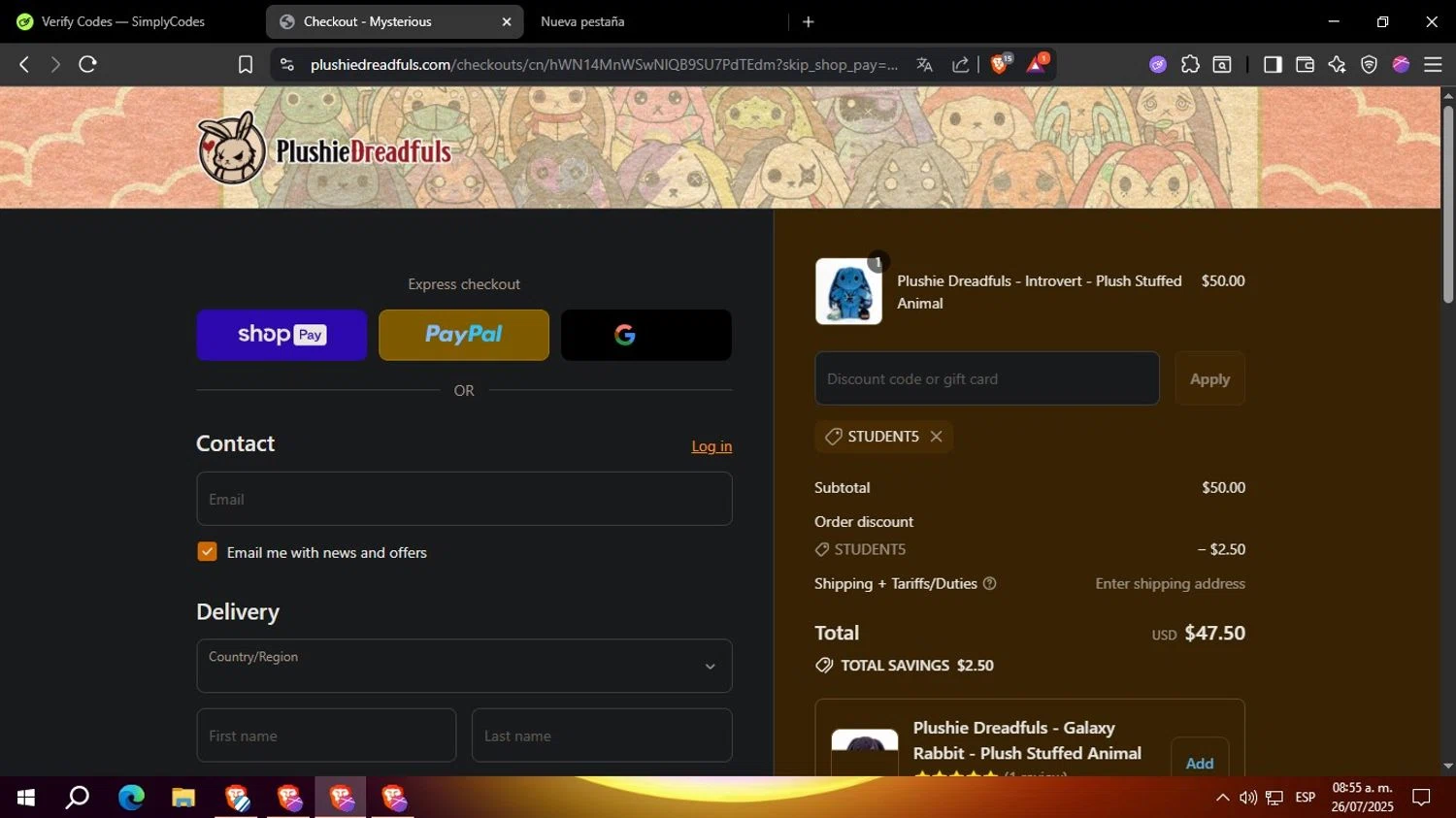Open the extensions puzzle icon
1456x818 pixels.
click(1190, 64)
